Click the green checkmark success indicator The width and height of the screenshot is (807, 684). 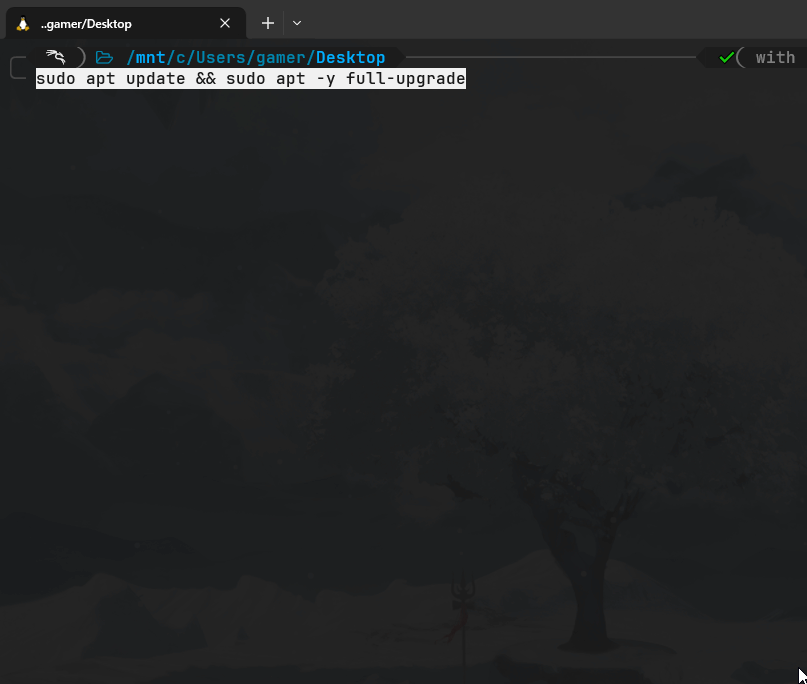click(725, 57)
